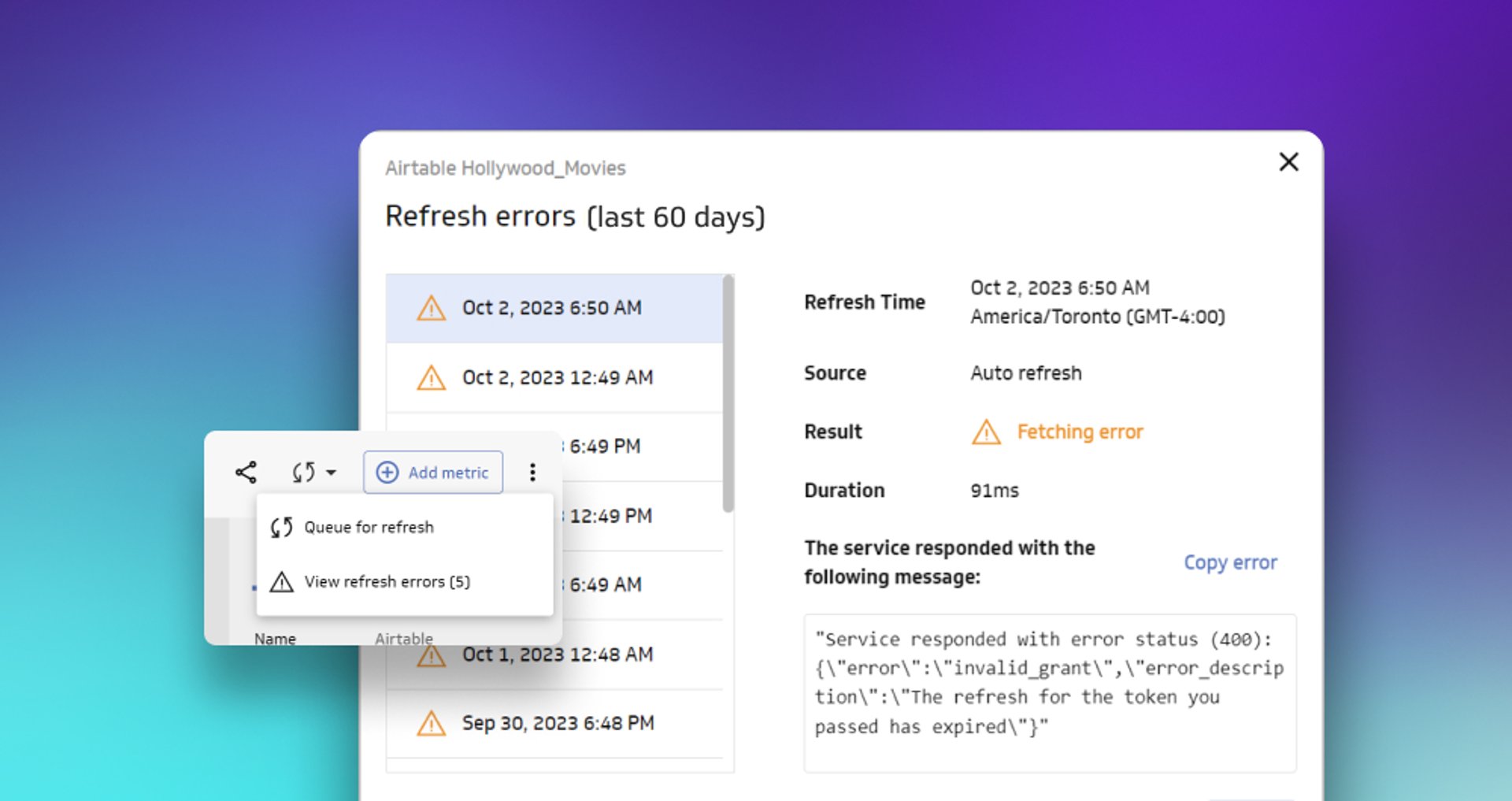
Task: Click warning icon beside Sep 30 6:48 PM
Action: [431, 723]
